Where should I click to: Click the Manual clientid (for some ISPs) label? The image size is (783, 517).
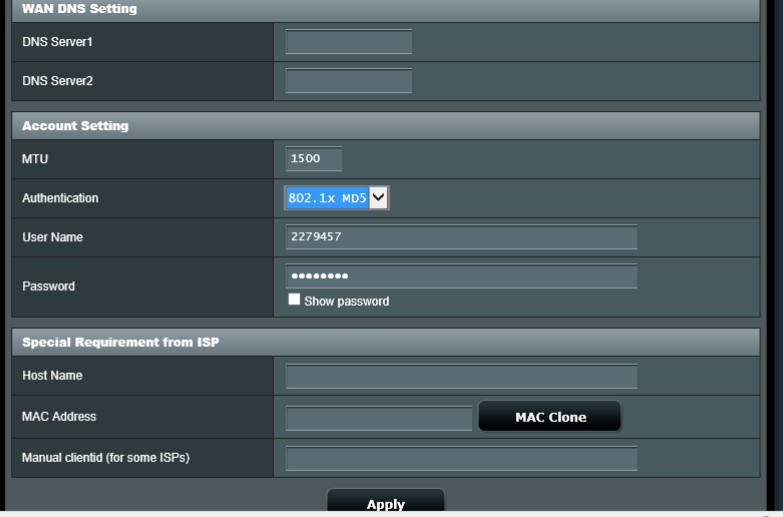click(106, 458)
